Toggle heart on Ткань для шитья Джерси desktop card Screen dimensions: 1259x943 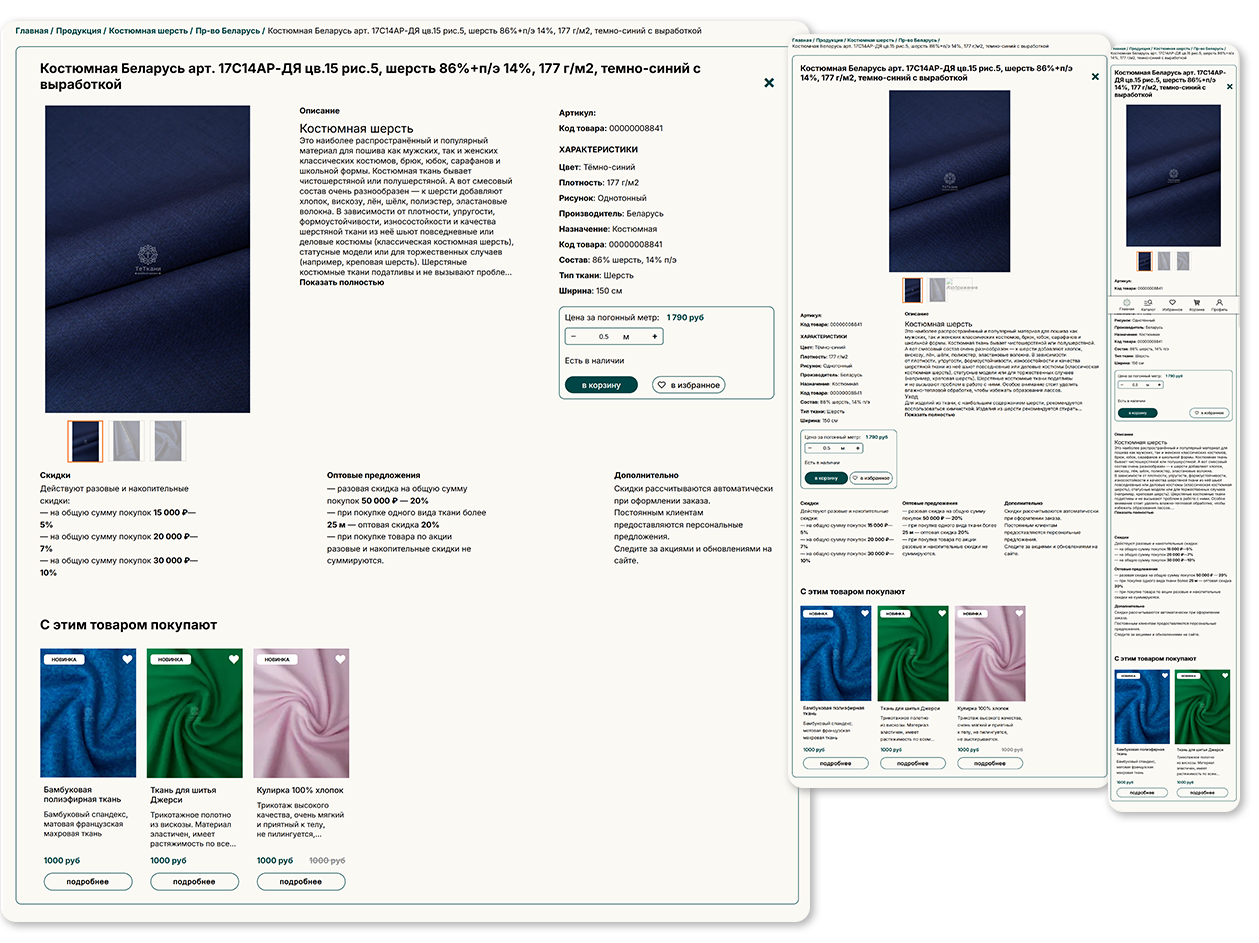[233, 659]
